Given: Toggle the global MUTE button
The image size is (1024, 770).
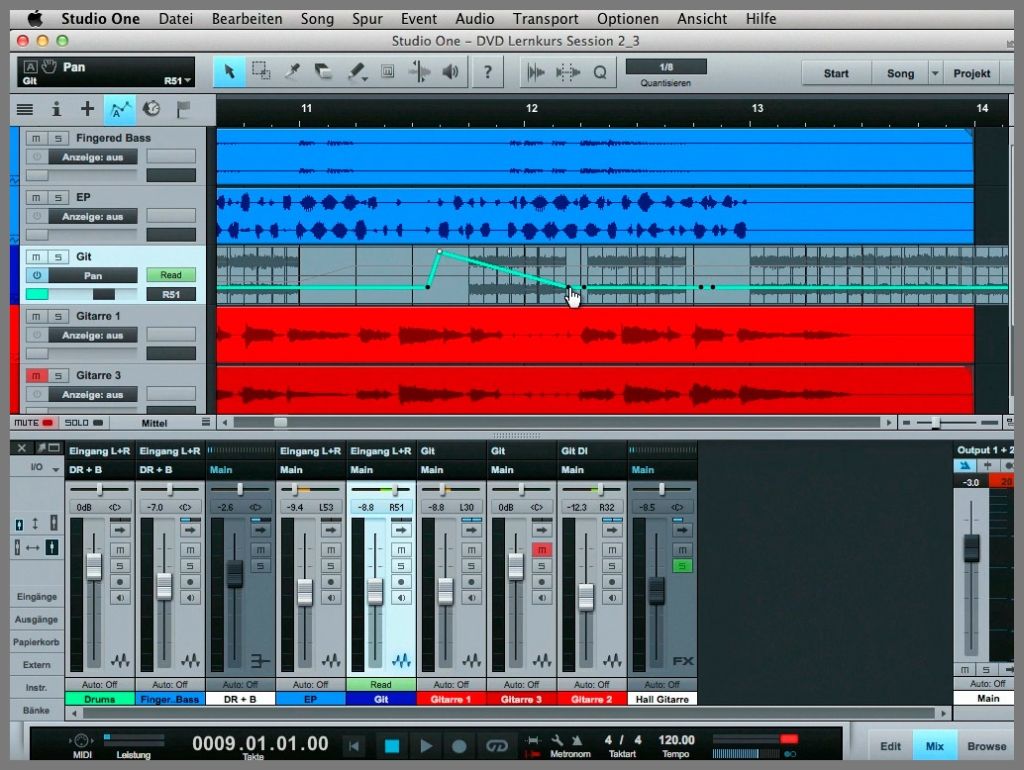Looking at the screenshot, I should pos(34,423).
